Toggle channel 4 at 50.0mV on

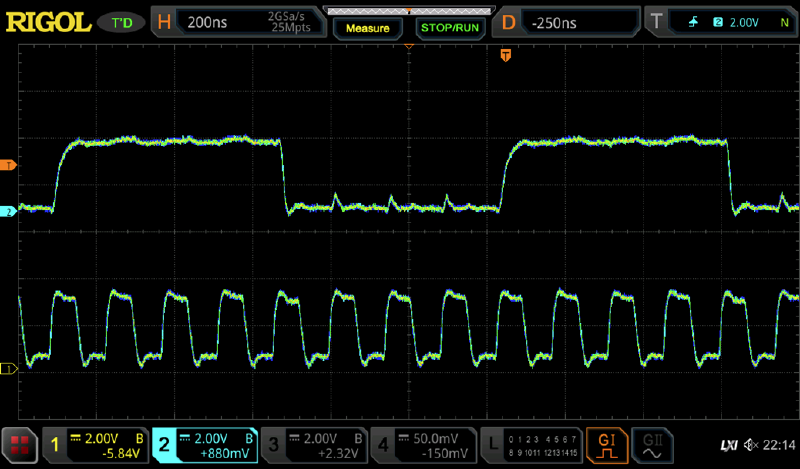click(422, 444)
